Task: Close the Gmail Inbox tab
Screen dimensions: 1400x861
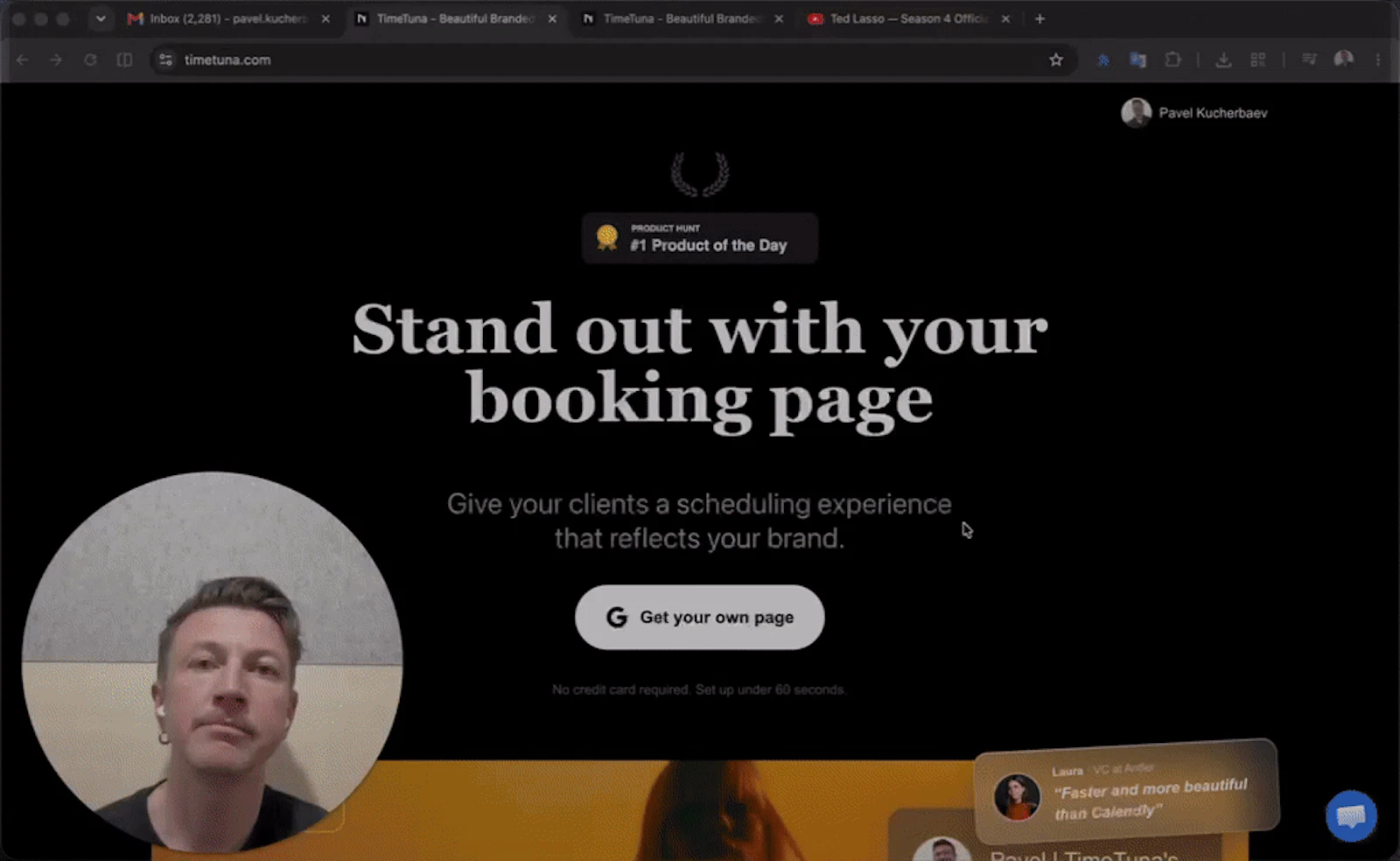Action: [325, 18]
